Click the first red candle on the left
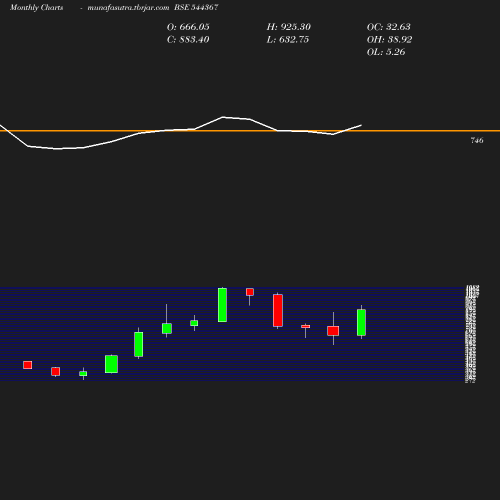The height and width of the screenshot is (500, 500). (28, 365)
